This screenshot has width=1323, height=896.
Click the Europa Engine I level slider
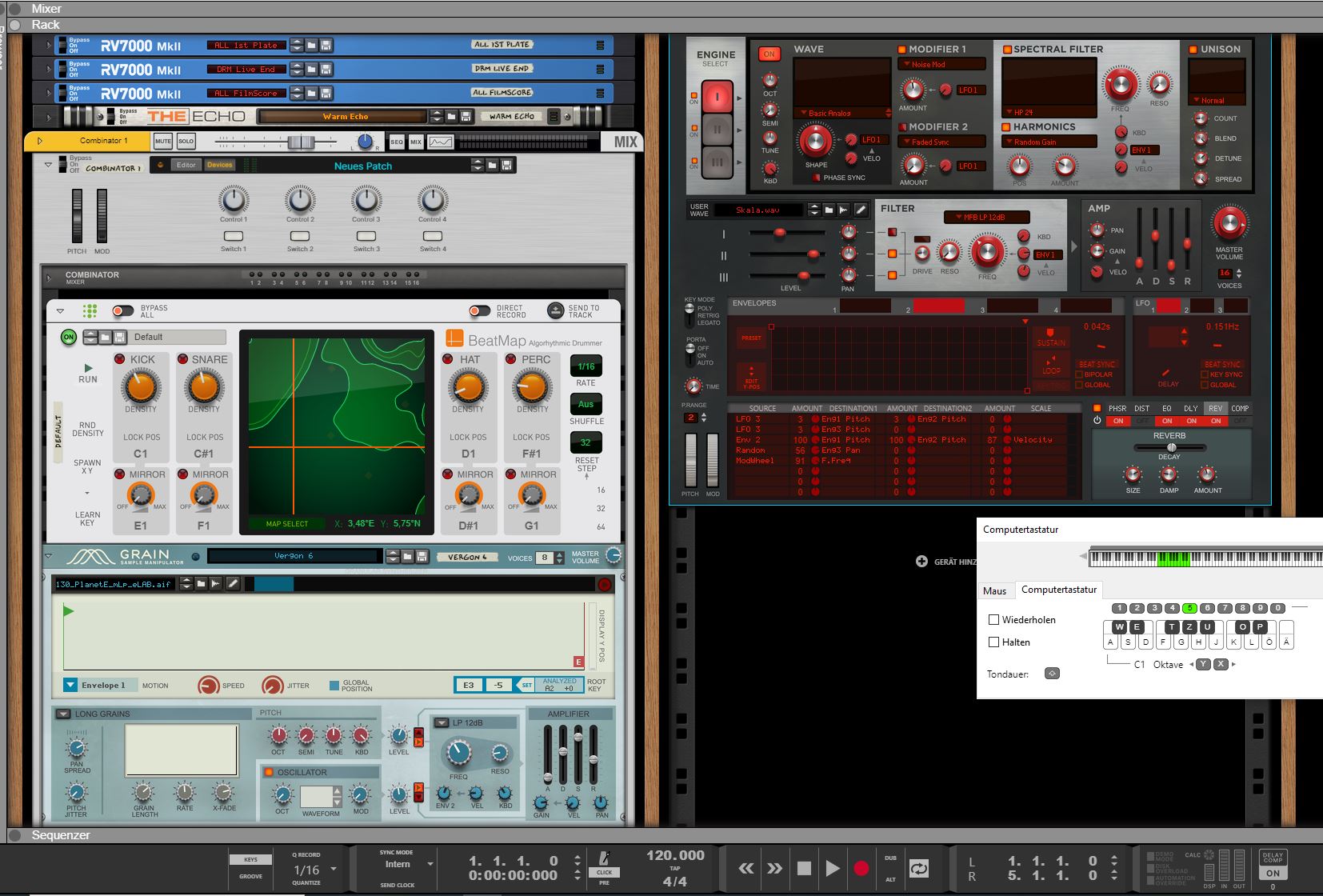[x=779, y=233]
